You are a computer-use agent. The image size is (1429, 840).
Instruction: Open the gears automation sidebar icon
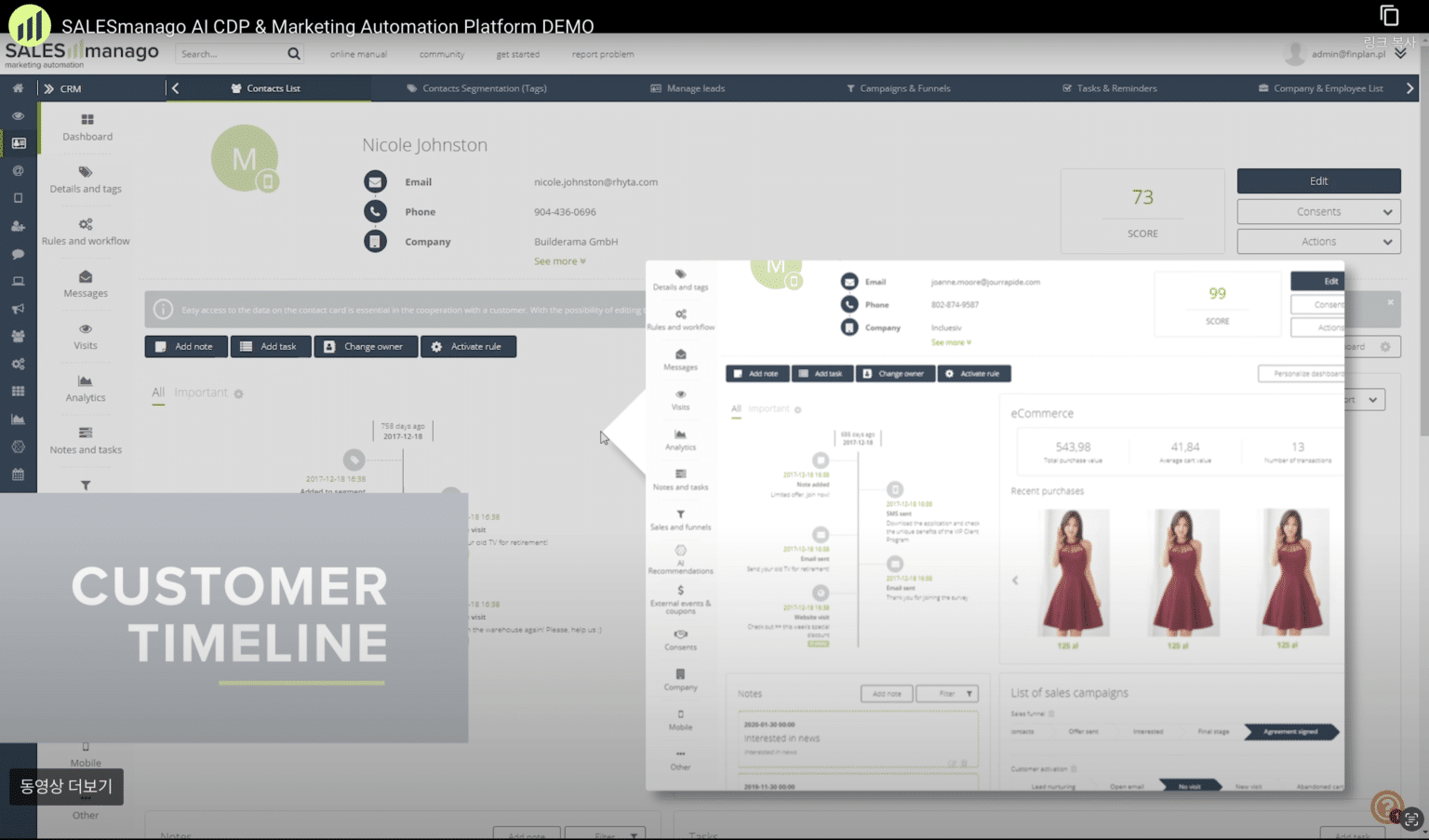point(18,364)
